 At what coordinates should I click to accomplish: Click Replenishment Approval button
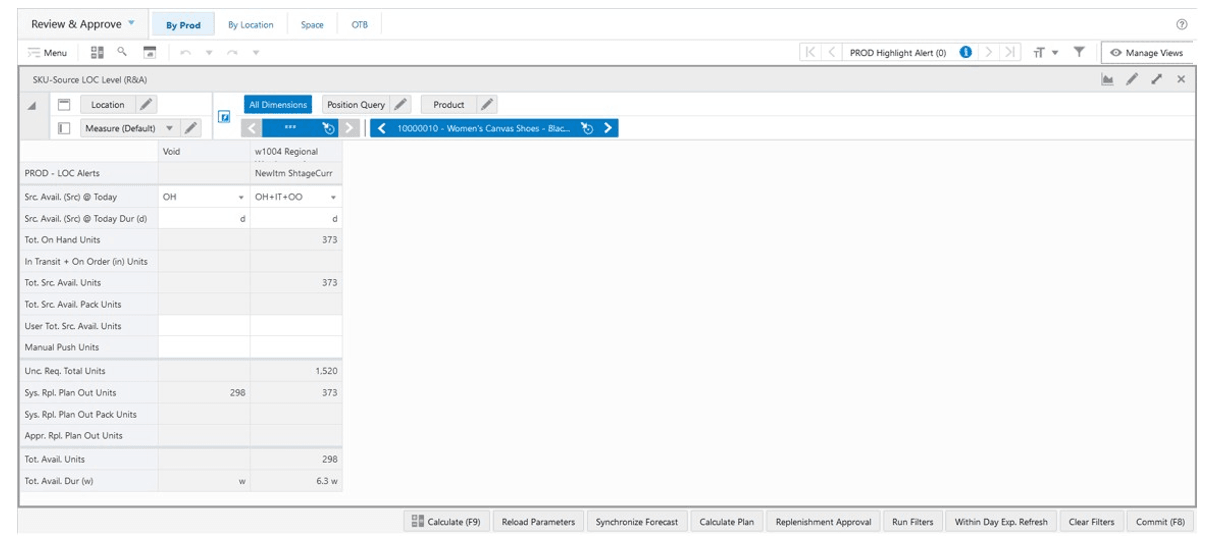pyautogui.click(x=824, y=522)
